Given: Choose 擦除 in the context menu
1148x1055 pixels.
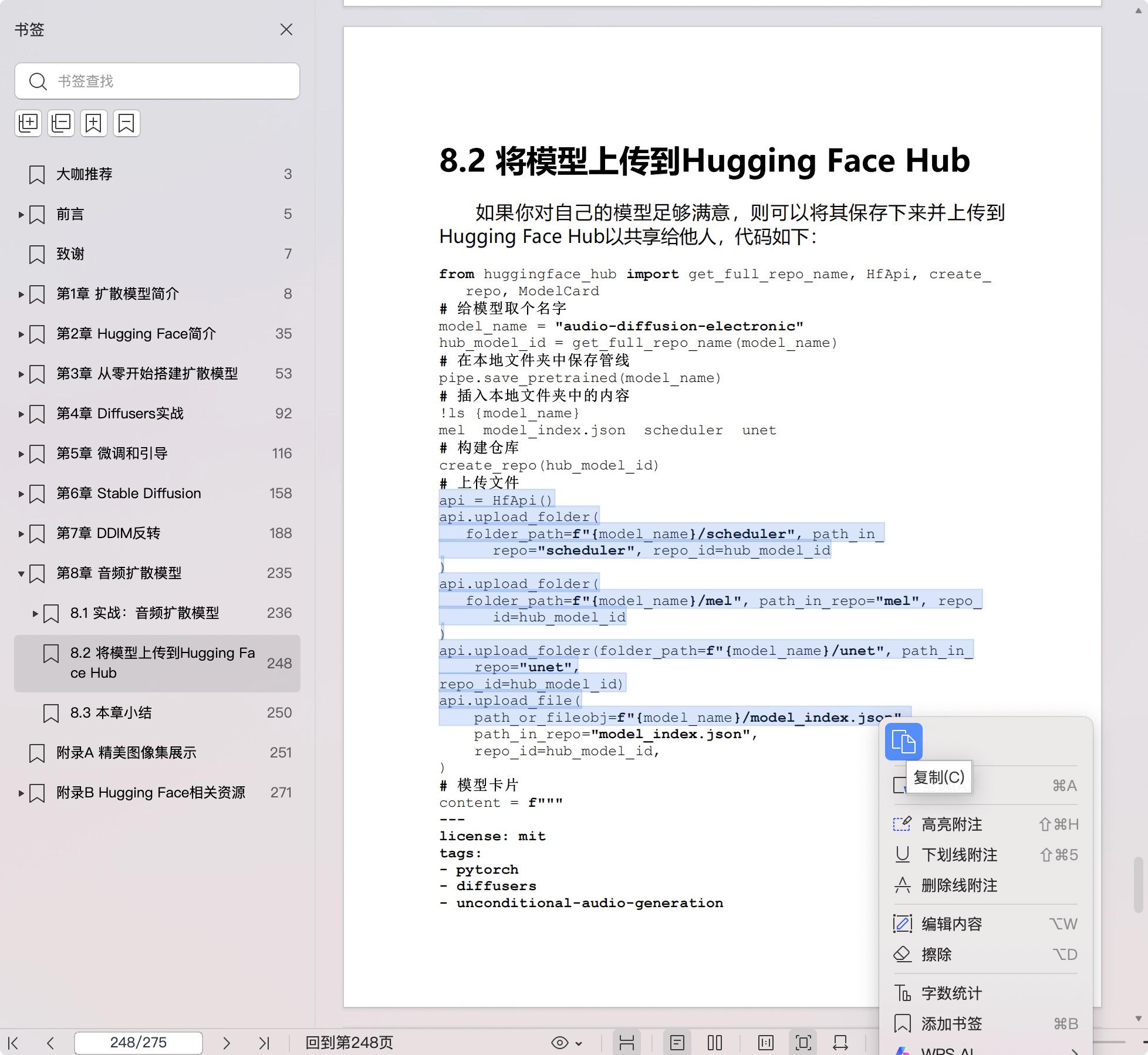Looking at the screenshot, I should (x=986, y=955).
